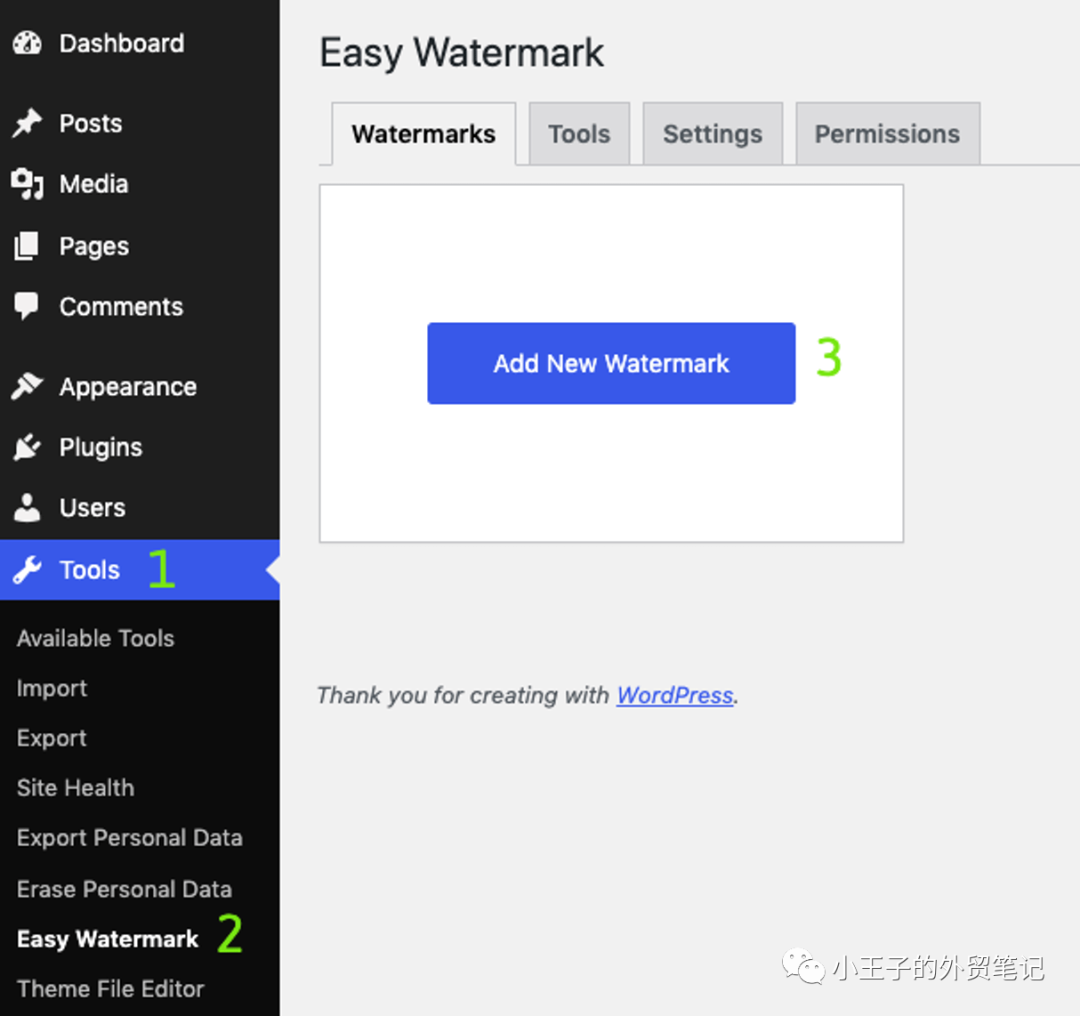Click the Dashboard gauge icon
1080x1016 pixels.
coord(28,43)
